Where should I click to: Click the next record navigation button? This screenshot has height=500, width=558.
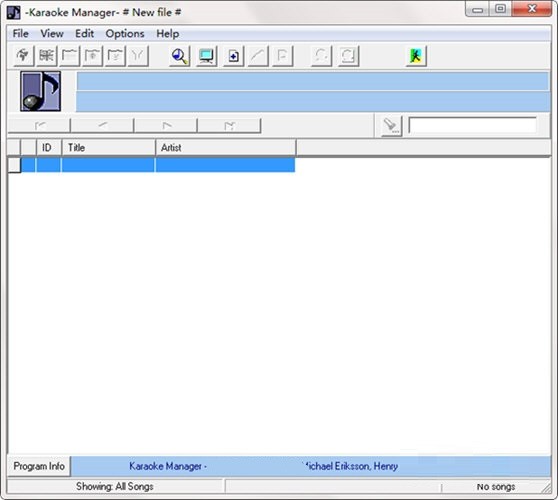tap(165, 126)
